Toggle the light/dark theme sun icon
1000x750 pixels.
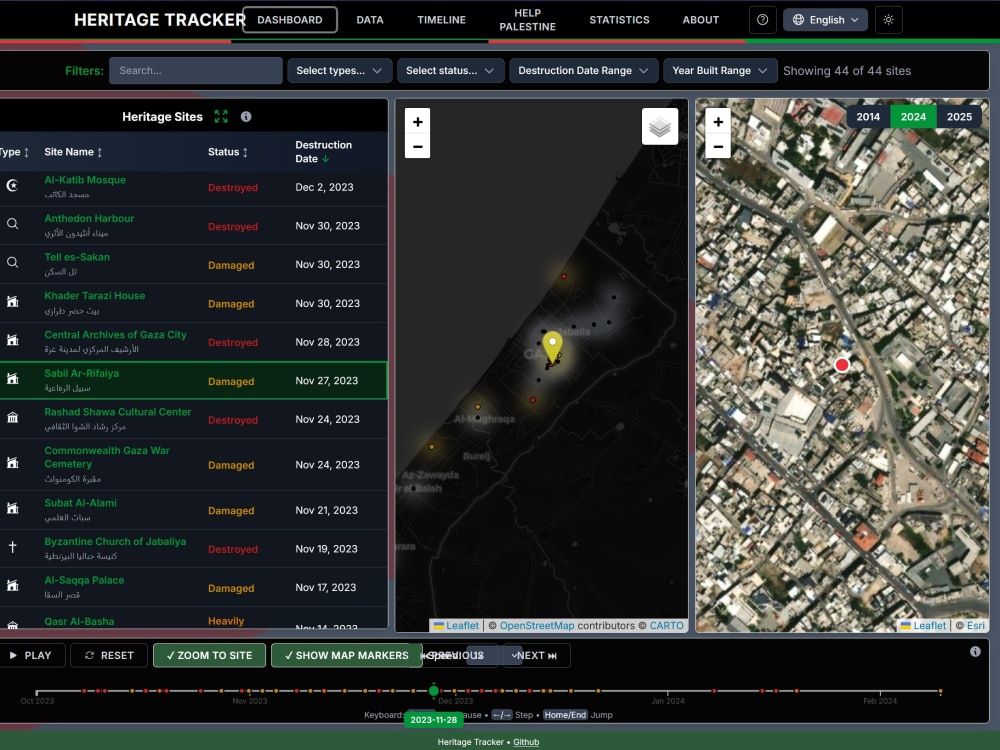click(888, 20)
